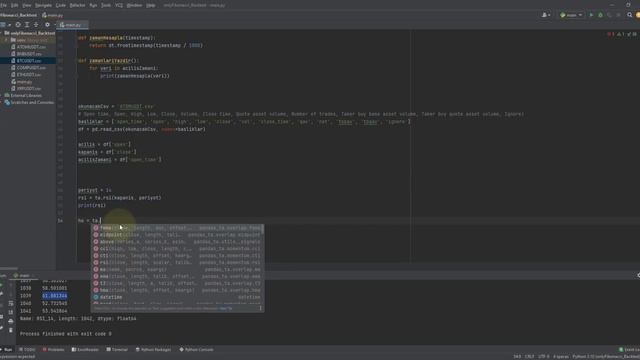
Task: Choose the hma completion suggestion
Action: [x=177, y=290]
